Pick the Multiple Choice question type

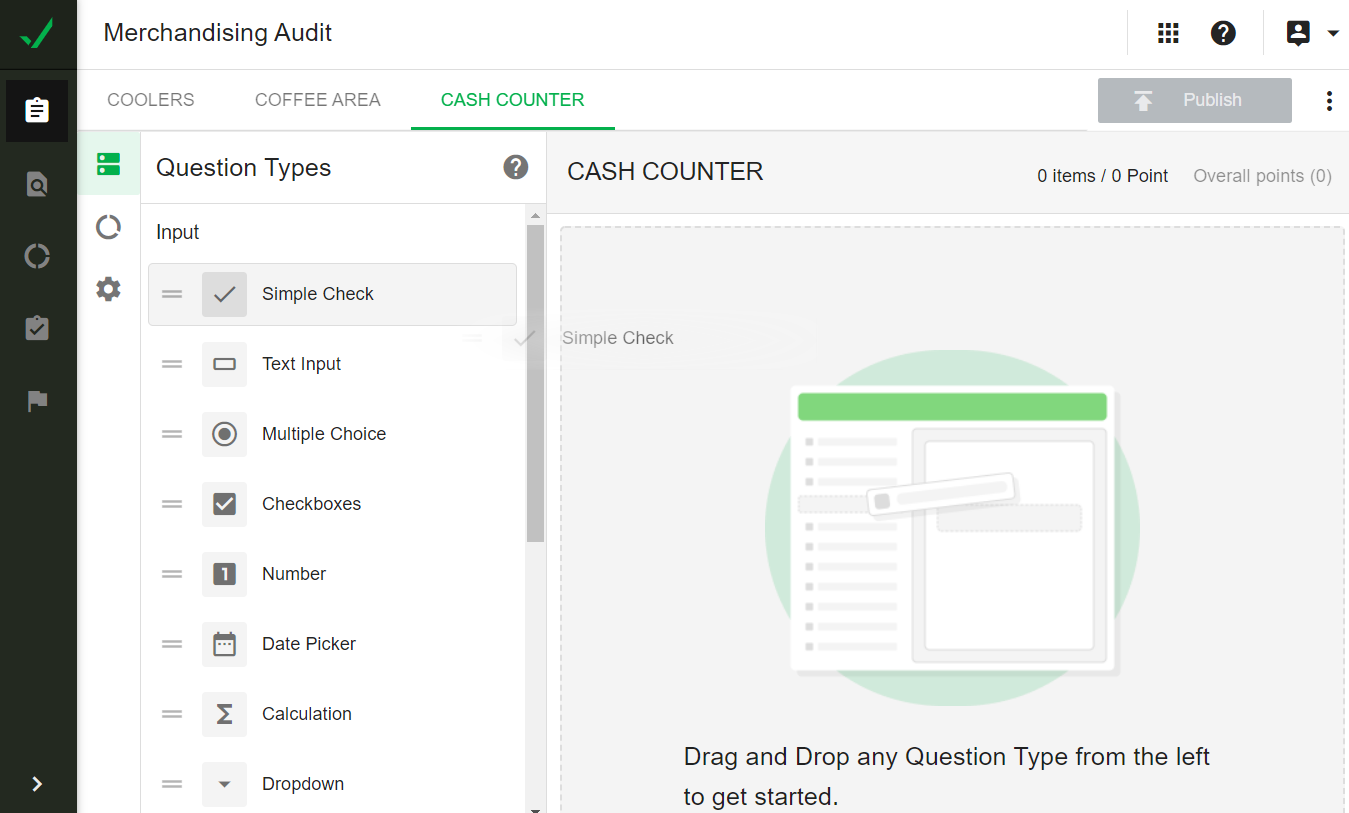(323, 434)
